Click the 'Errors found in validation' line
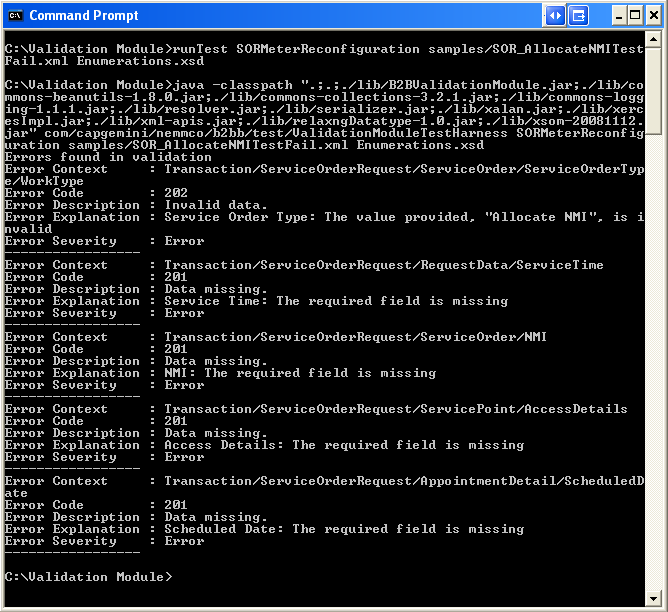Image resolution: width=668 pixels, height=612 pixels. pos(108,157)
